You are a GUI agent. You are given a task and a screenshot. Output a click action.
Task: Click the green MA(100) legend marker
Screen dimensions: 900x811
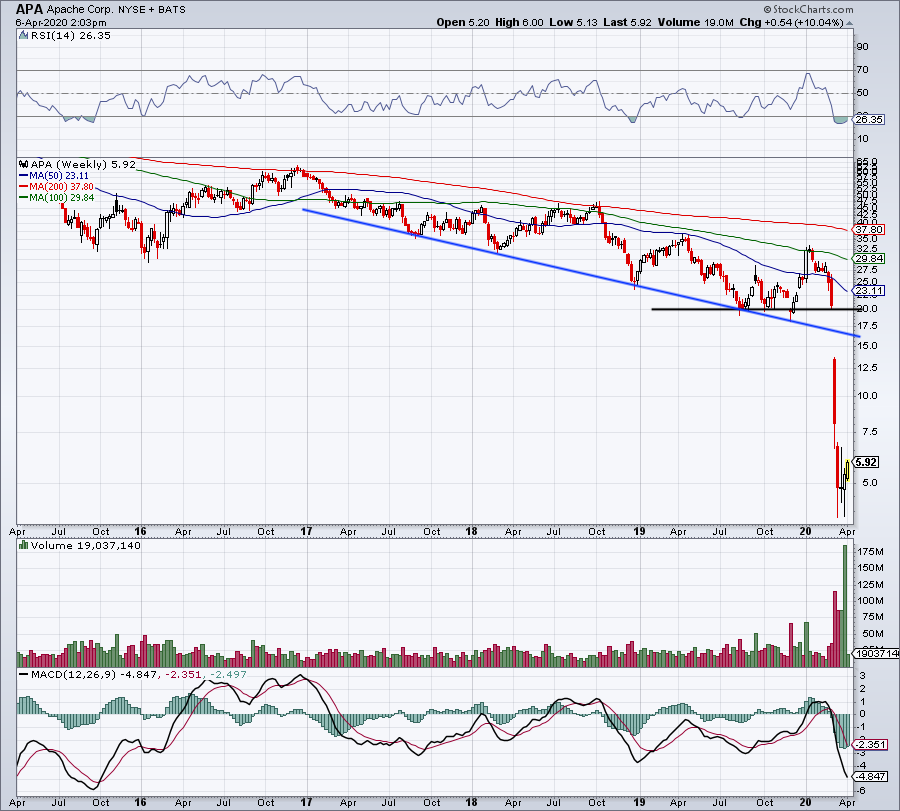pos(22,197)
